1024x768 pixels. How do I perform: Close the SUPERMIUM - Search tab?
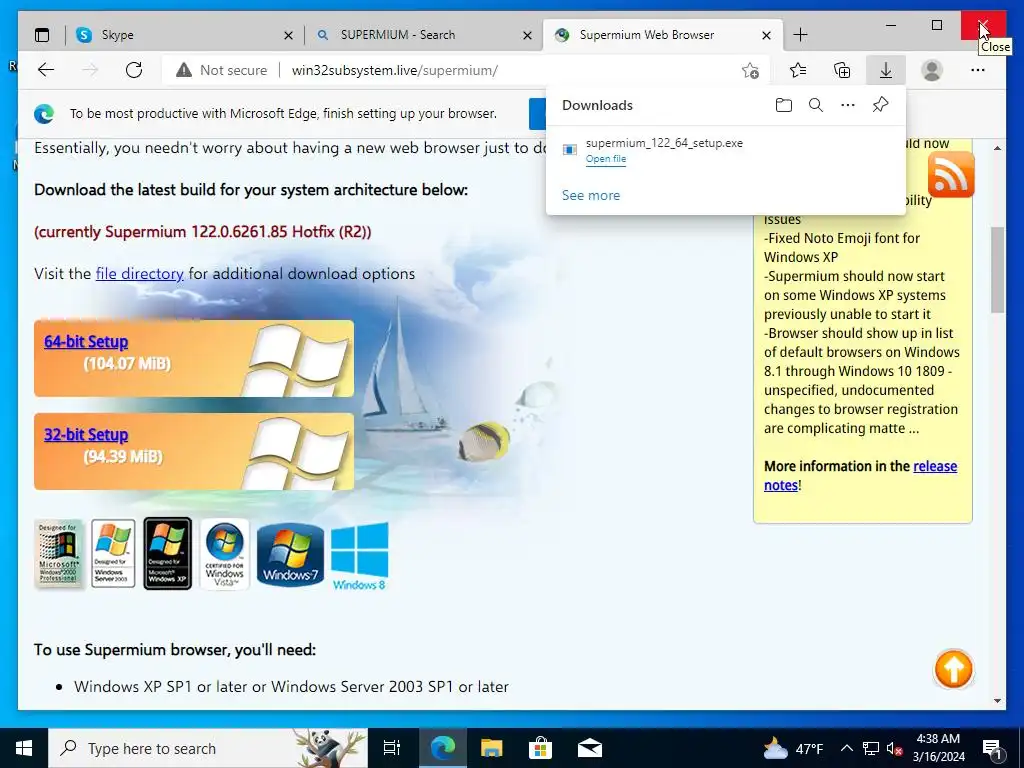528,35
